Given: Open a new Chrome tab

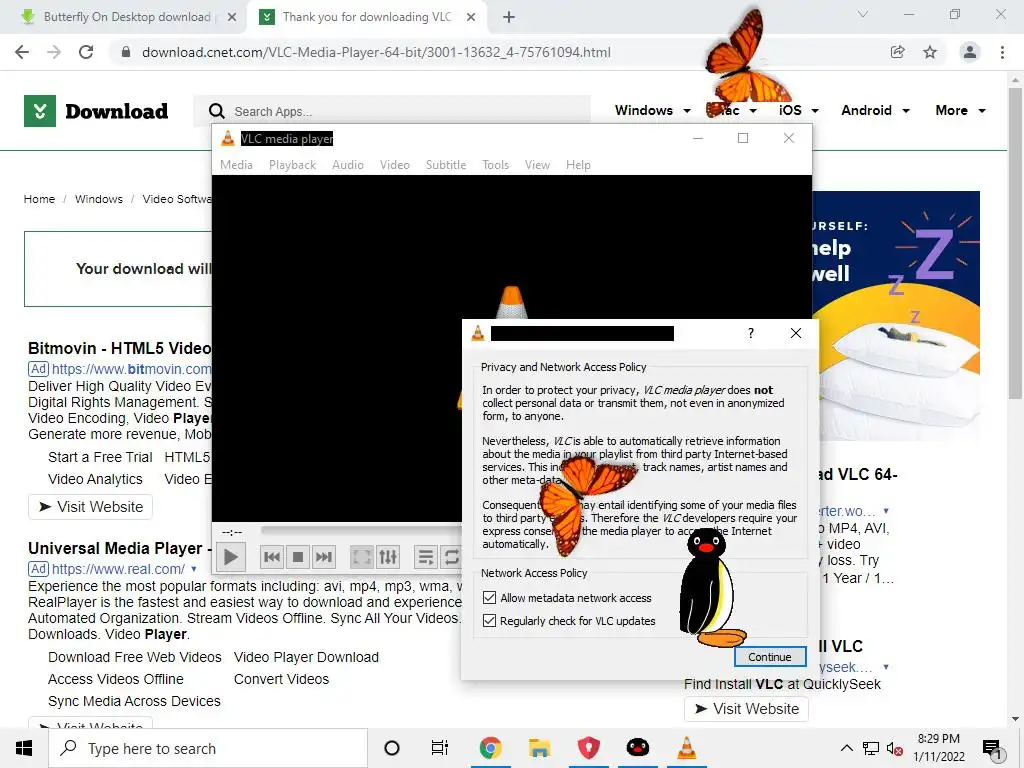Looking at the screenshot, I should [x=509, y=17].
